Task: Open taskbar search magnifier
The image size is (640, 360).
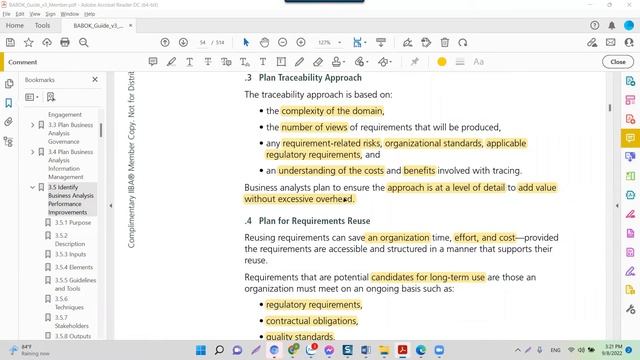Action: click(219, 350)
